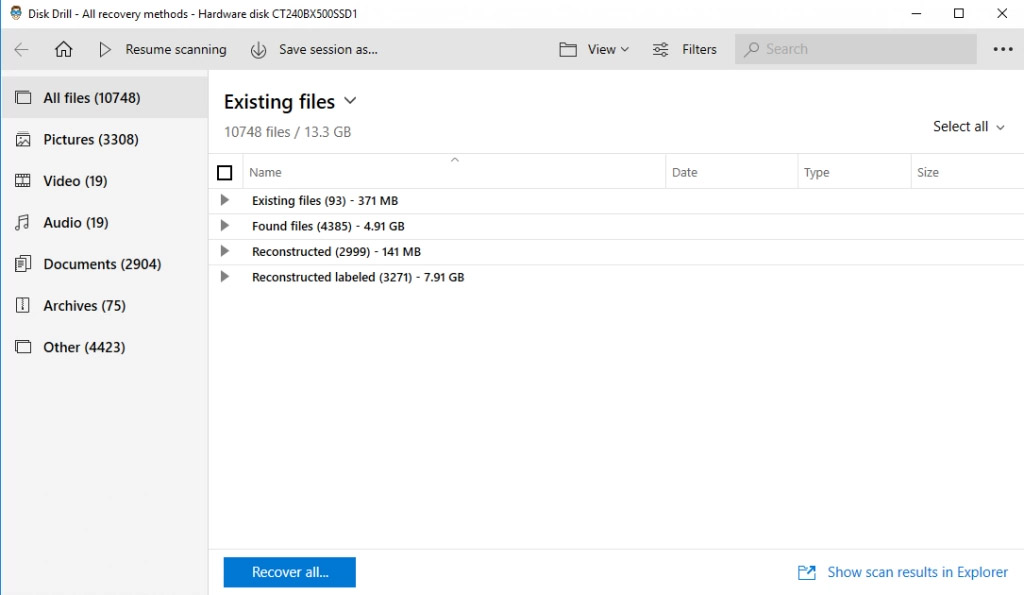Click Save session as... label
Image resolution: width=1024 pixels, height=595 pixels.
(x=328, y=50)
